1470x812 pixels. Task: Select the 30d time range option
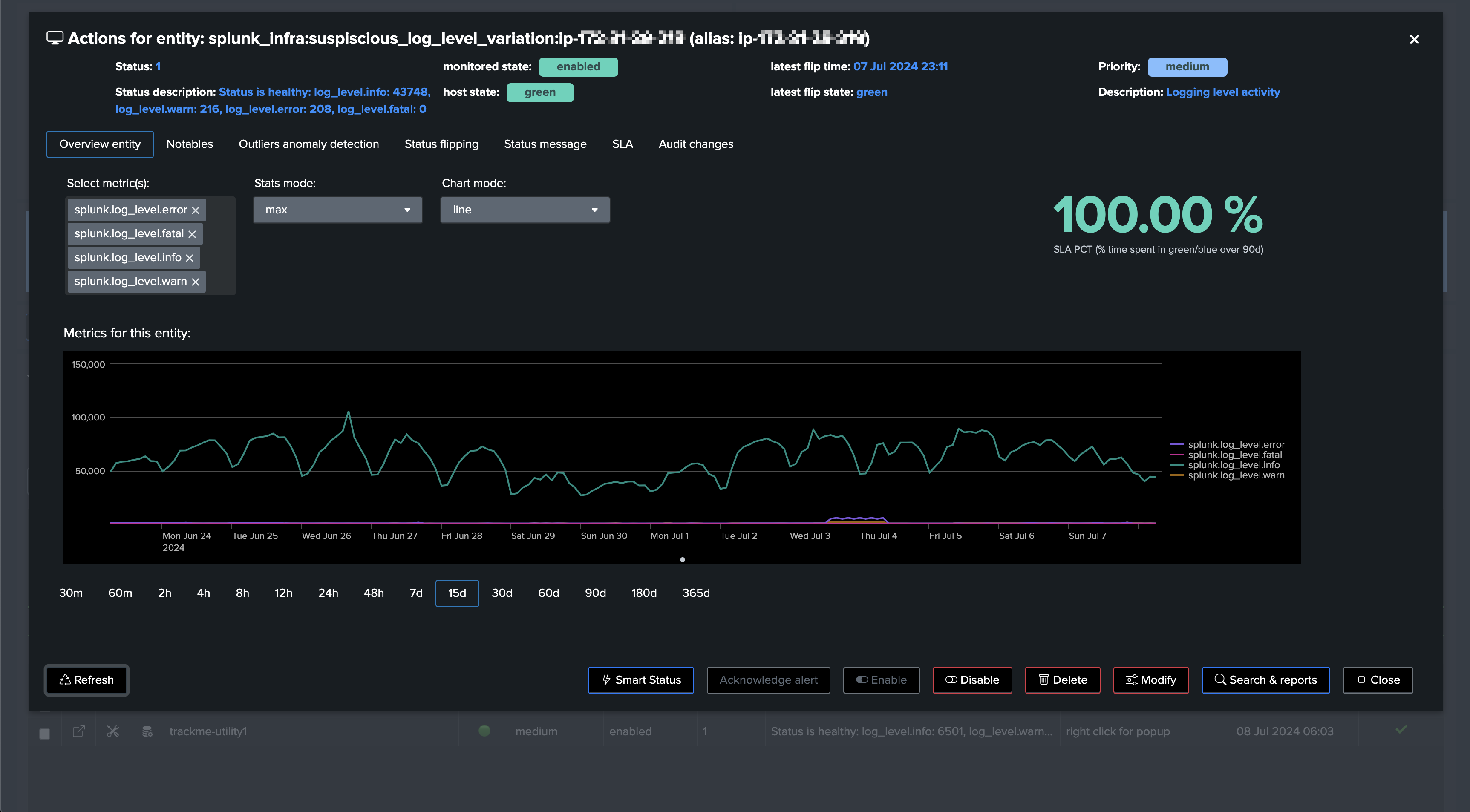[x=502, y=593]
